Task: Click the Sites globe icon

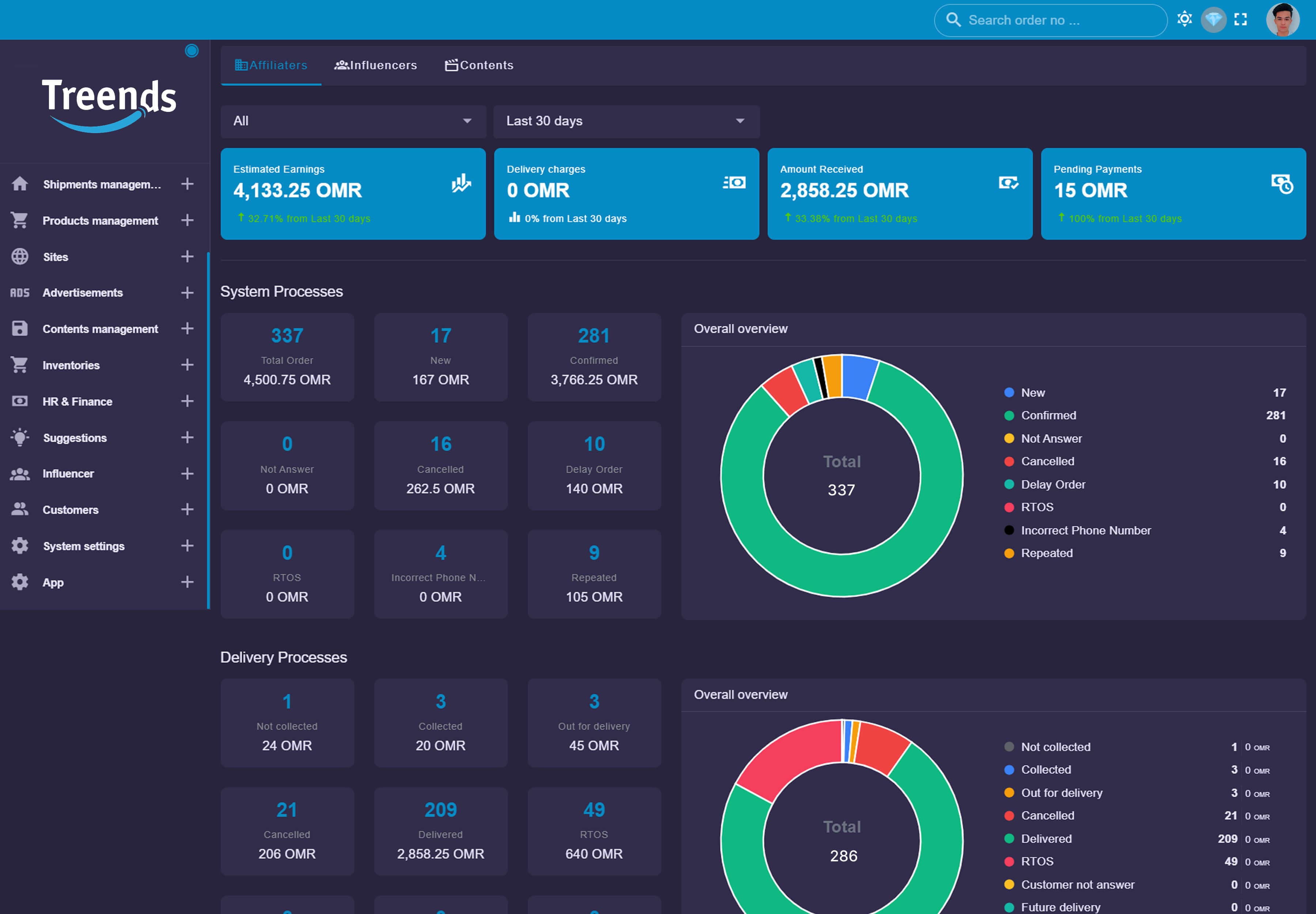Action: click(x=20, y=257)
